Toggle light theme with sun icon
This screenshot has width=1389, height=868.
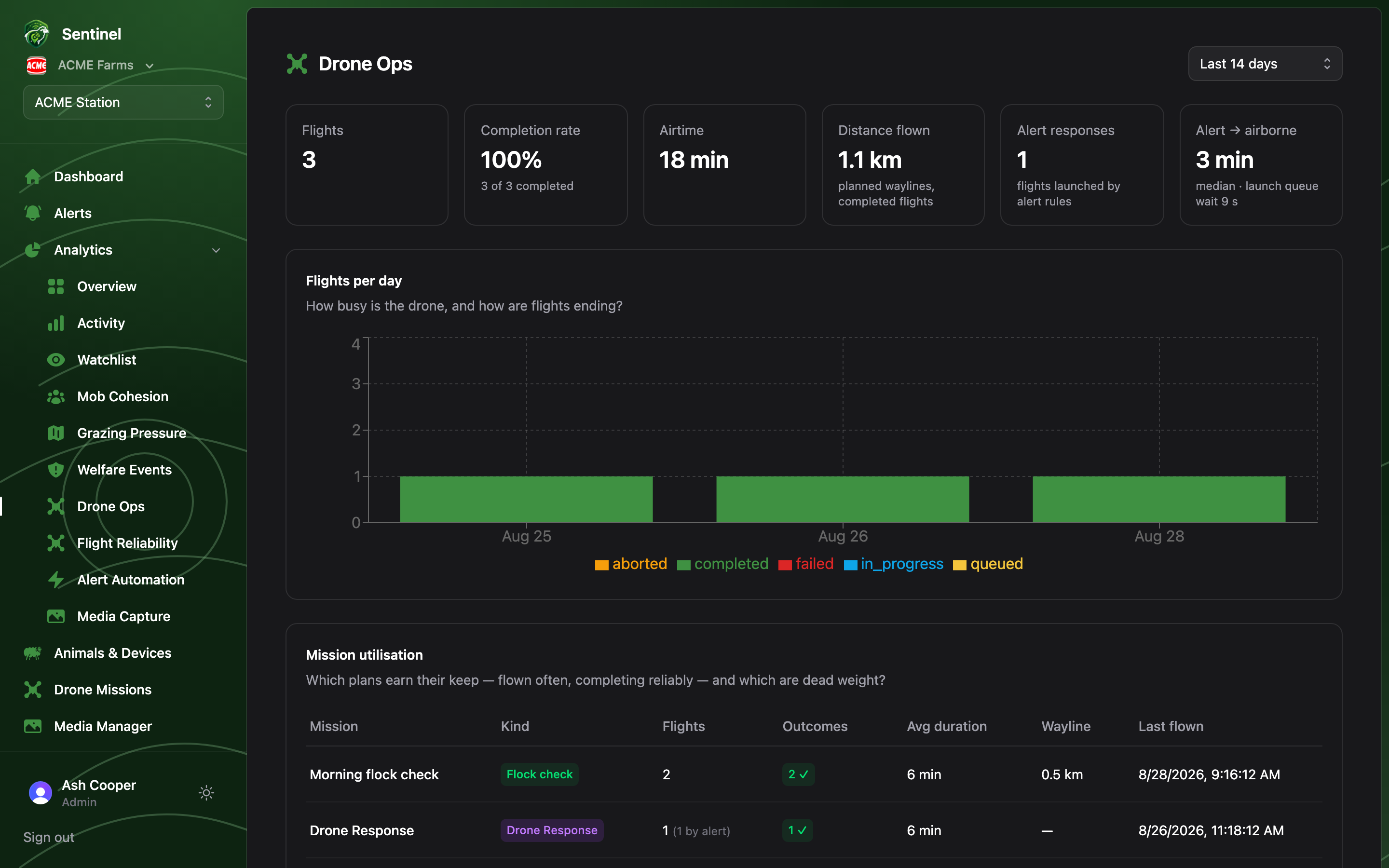click(206, 793)
